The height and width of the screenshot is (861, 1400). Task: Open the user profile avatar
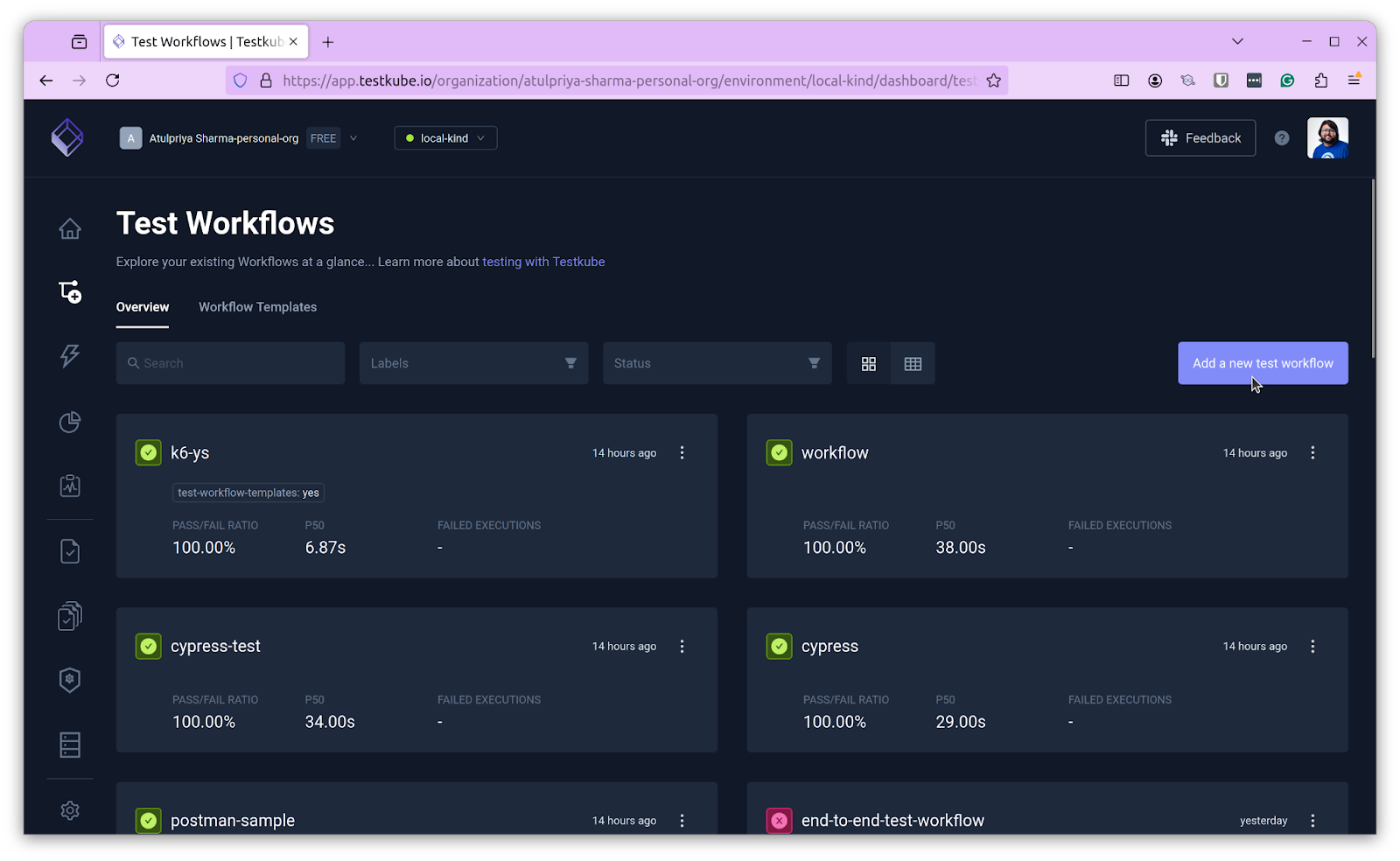pyautogui.click(x=1327, y=138)
